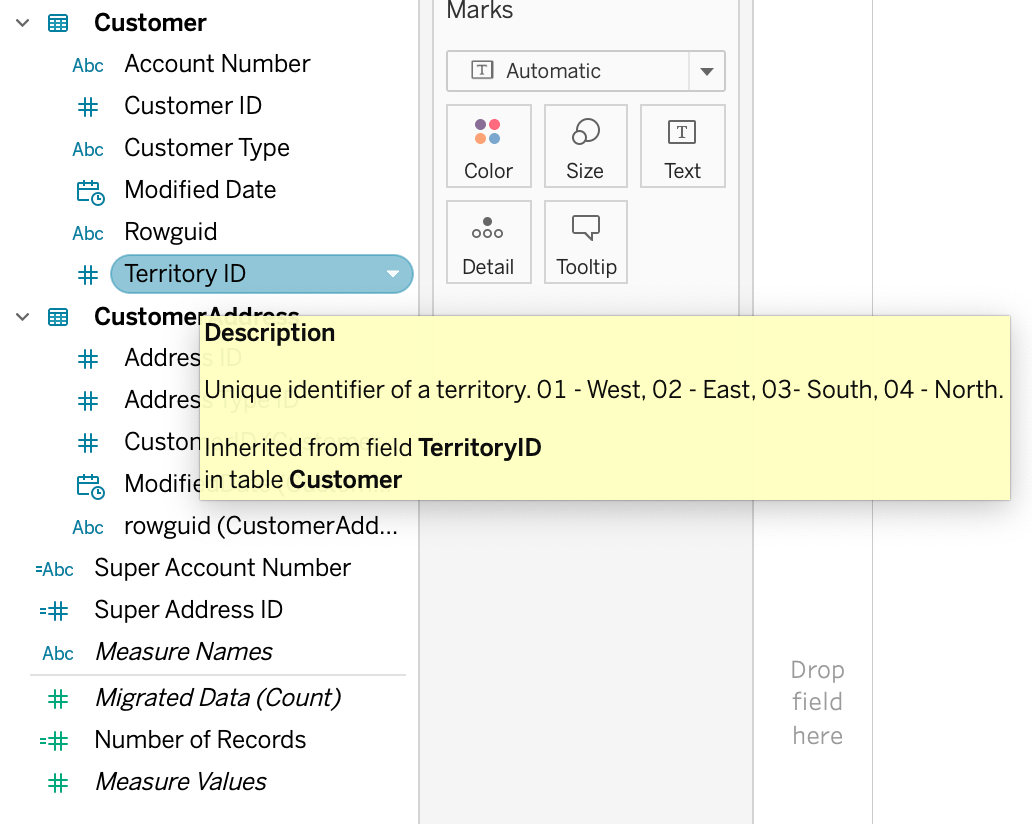Open the Territory ID field dropdown arrow
The image size is (1032, 824).
pyautogui.click(x=392, y=274)
